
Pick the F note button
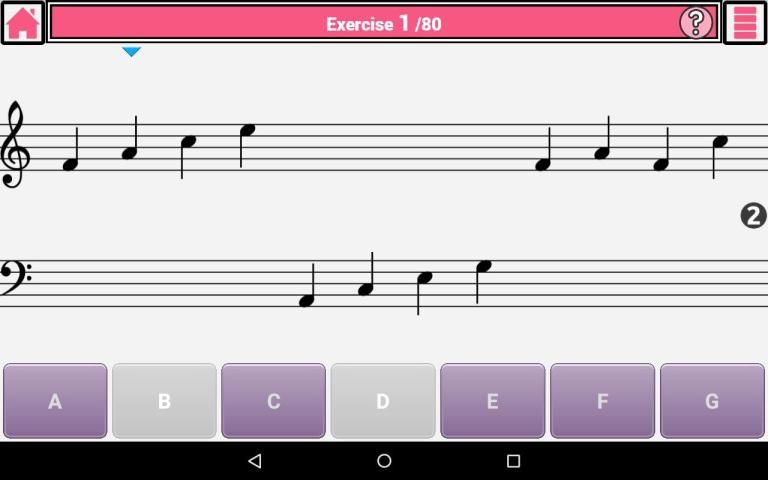(602, 401)
